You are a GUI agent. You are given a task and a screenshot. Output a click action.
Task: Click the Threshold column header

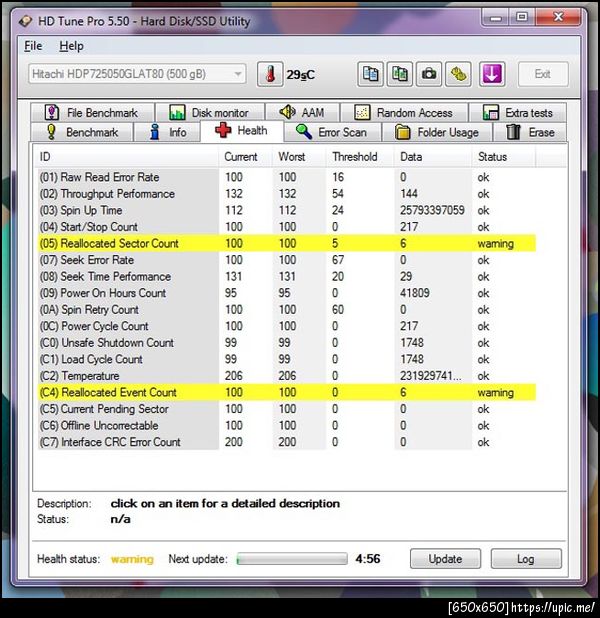tap(360, 157)
